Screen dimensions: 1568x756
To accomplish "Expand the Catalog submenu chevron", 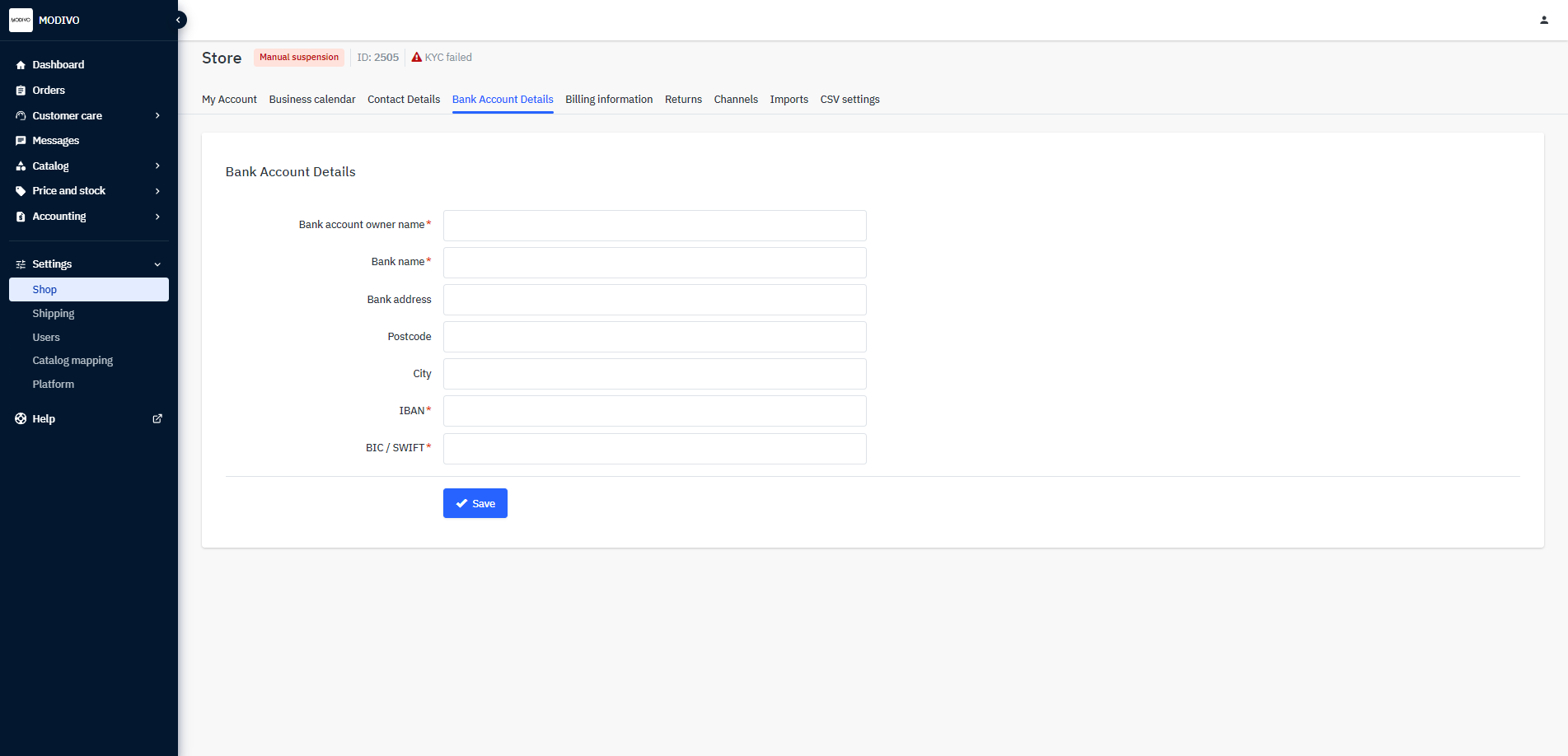I will pos(157,166).
